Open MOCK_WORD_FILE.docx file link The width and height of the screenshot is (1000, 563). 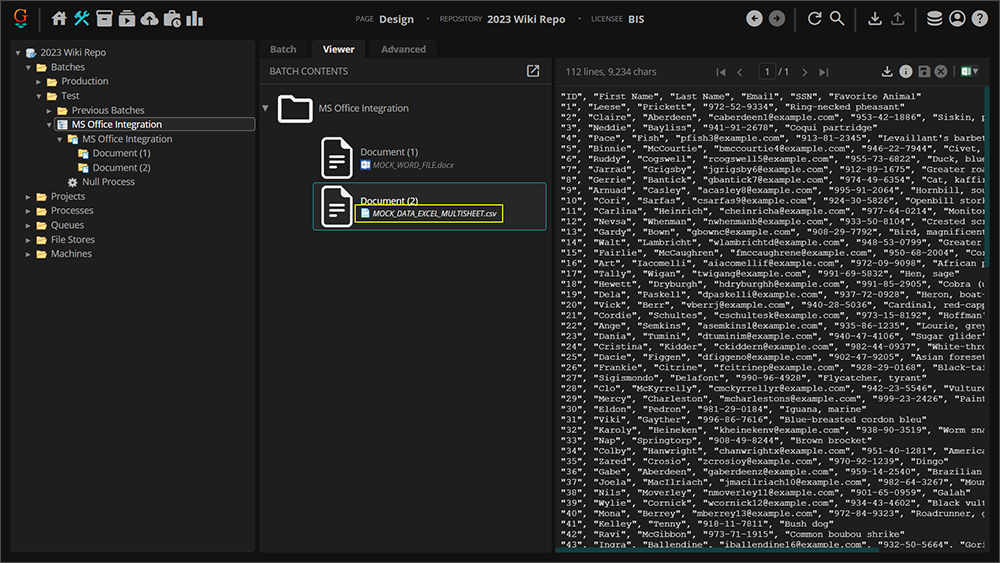412,164
